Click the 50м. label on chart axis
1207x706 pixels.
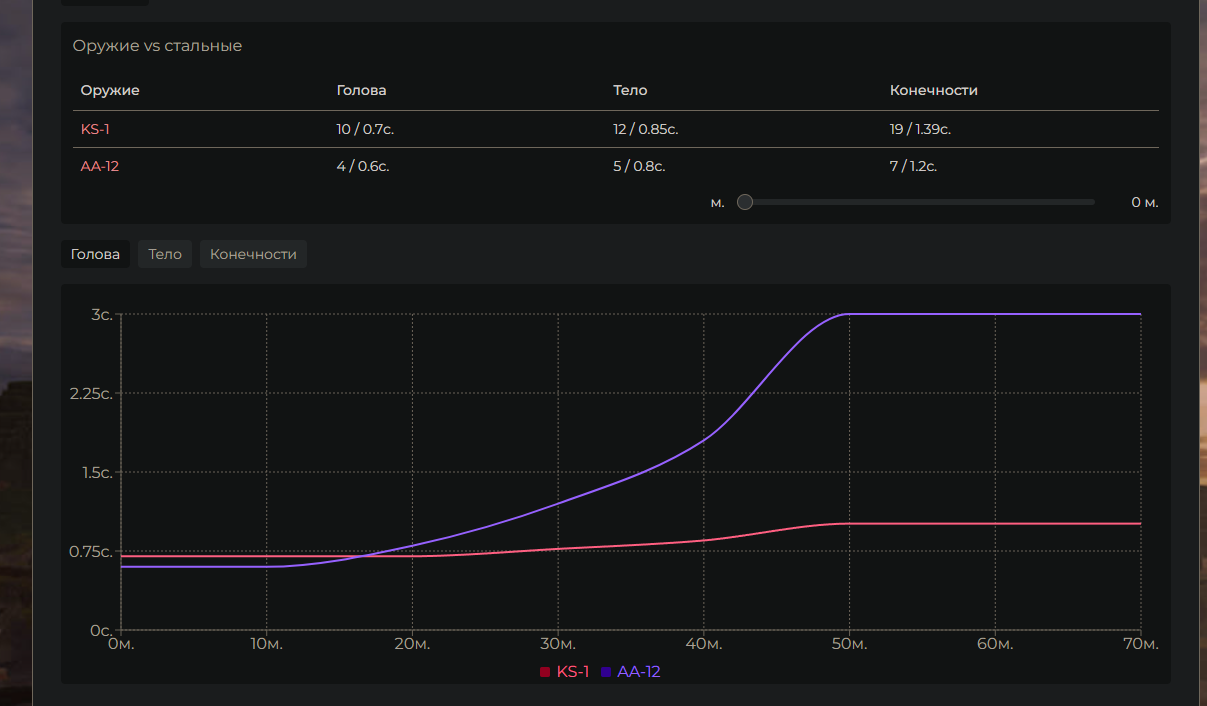click(x=849, y=644)
